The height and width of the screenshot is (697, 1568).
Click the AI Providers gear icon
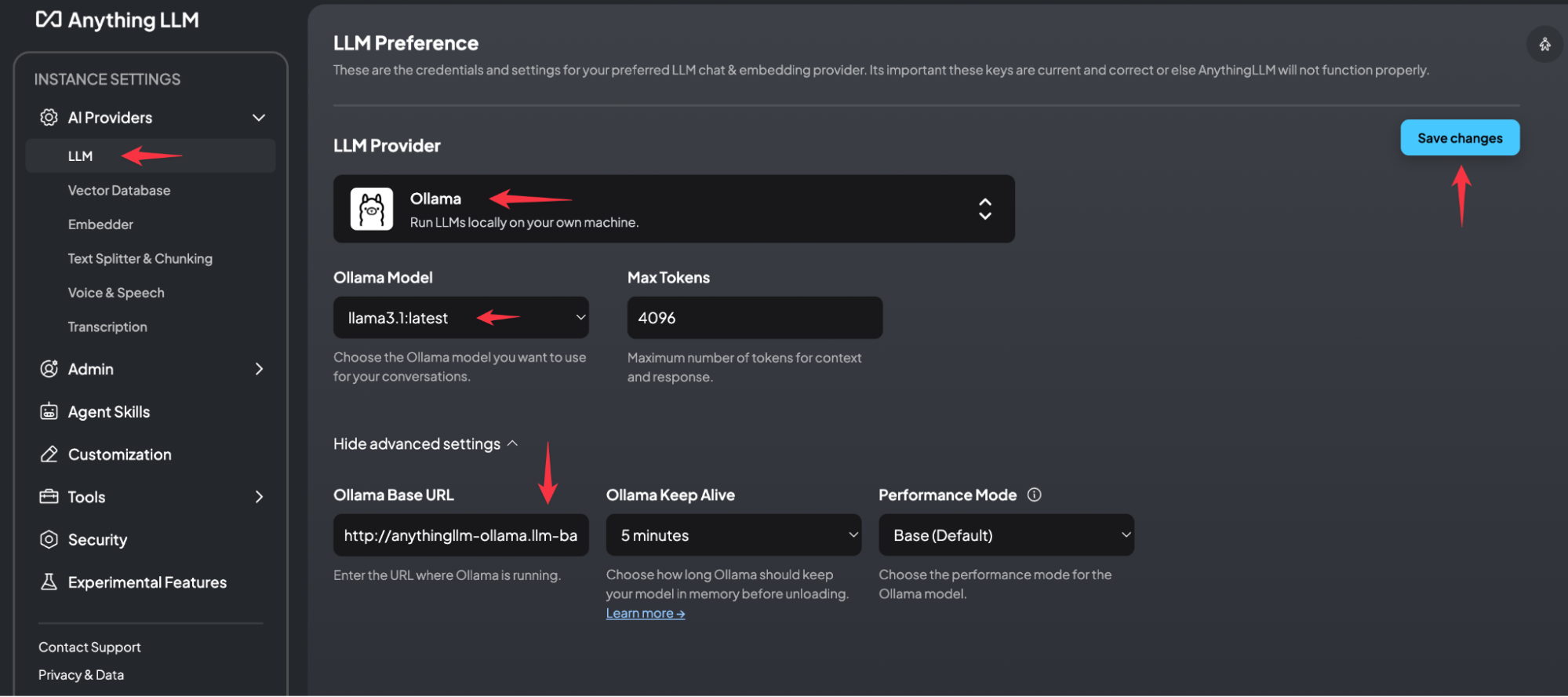(49, 118)
